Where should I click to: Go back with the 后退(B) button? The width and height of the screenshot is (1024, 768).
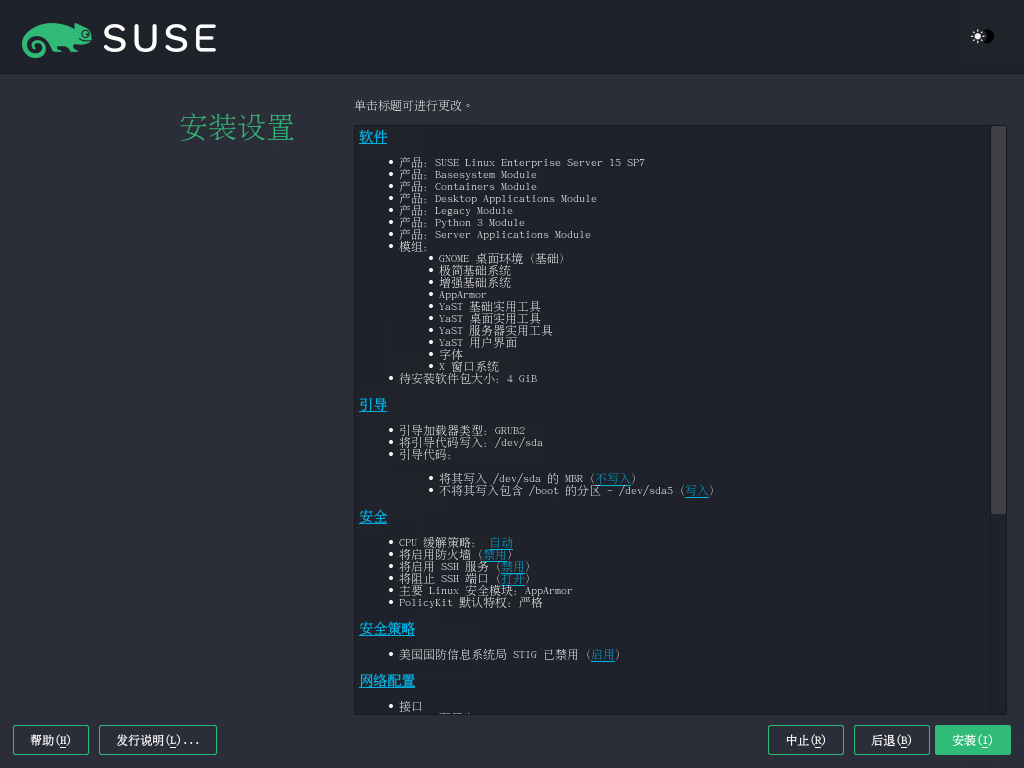click(x=891, y=740)
